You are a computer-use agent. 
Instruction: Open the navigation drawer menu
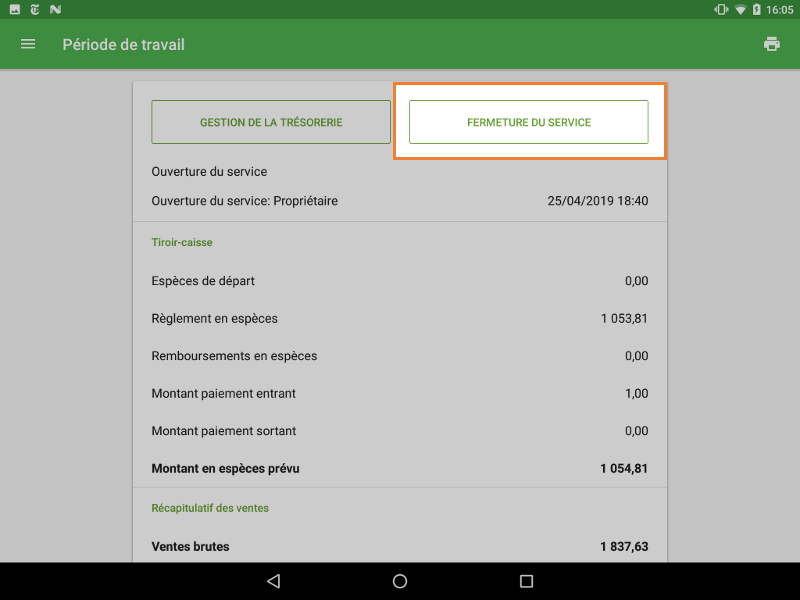click(27, 44)
